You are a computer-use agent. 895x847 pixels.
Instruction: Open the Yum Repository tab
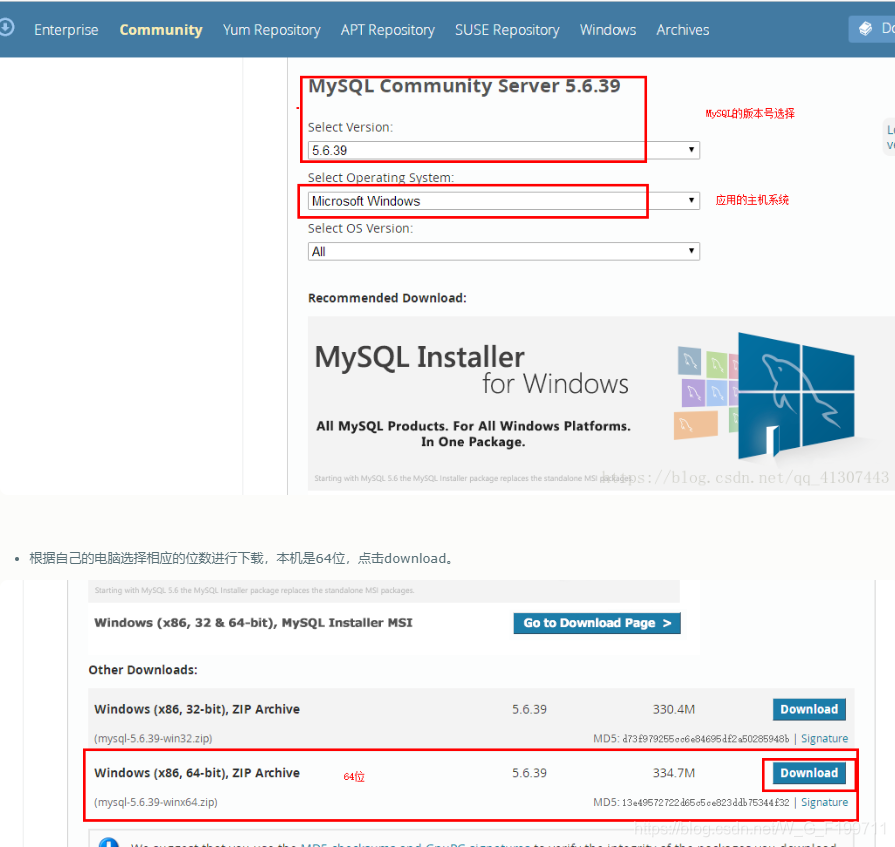(272, 30)
